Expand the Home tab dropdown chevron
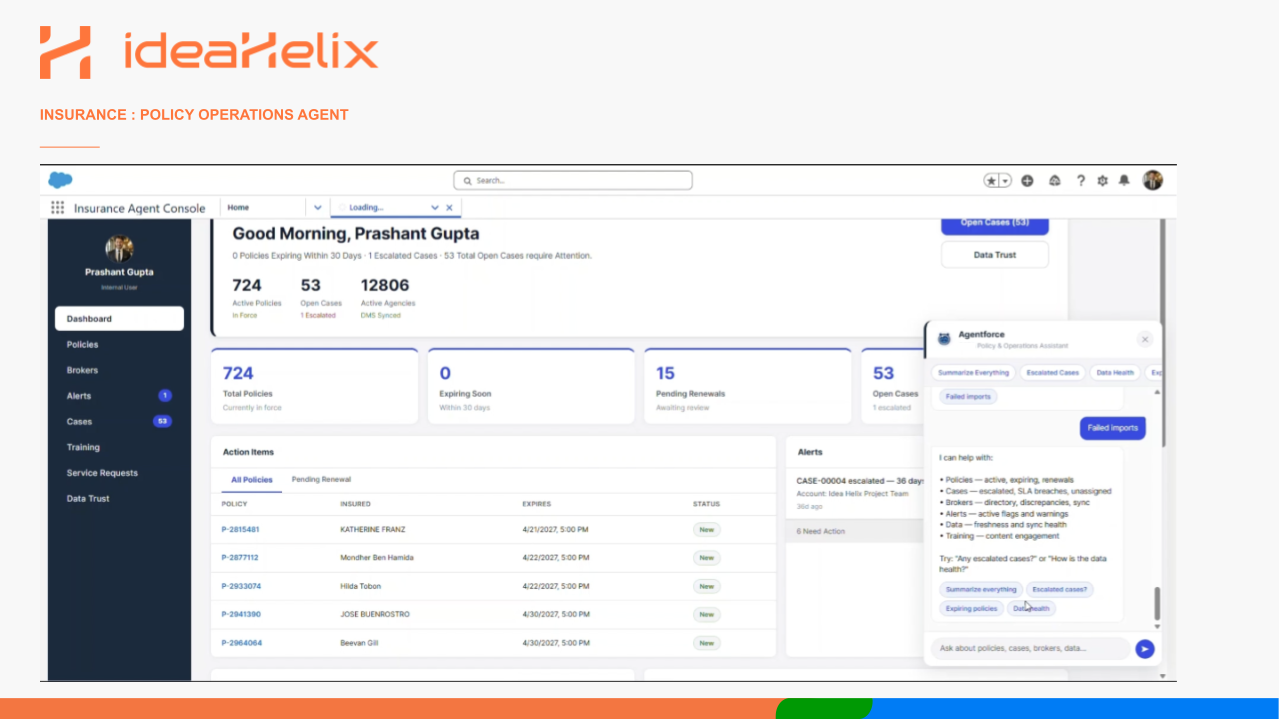Viewport: 1279px width, 719px height. (318, 208)
